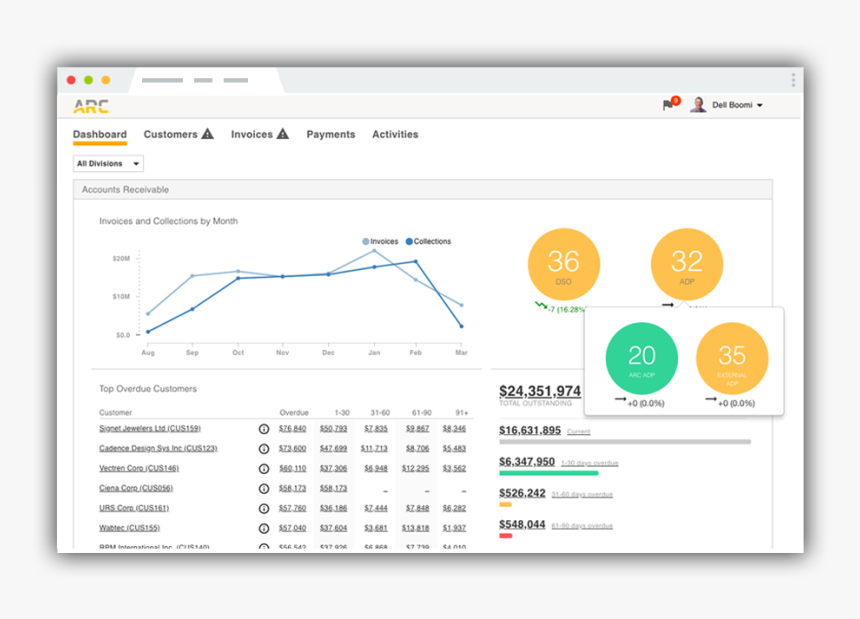This screenshot has width=860, height=619.
Task: Click the green DSO trend arrow
Action: point(541,305)
